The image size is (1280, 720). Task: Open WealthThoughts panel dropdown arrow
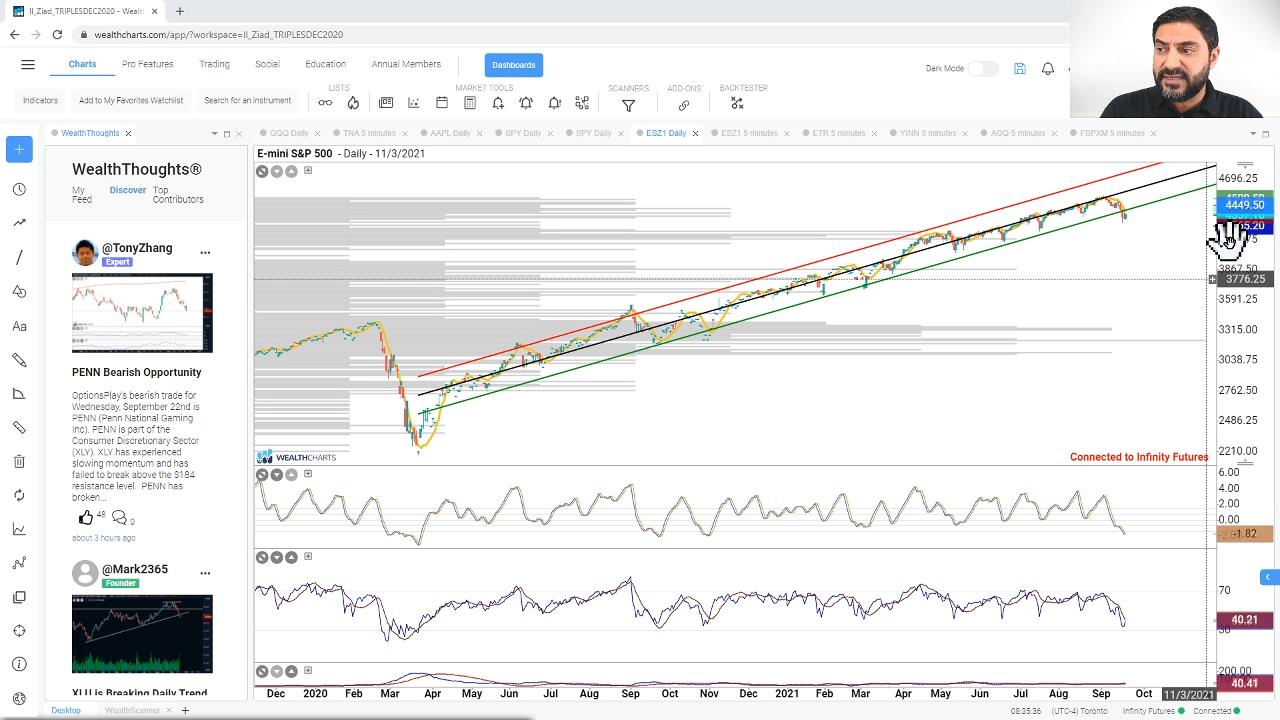214,133
